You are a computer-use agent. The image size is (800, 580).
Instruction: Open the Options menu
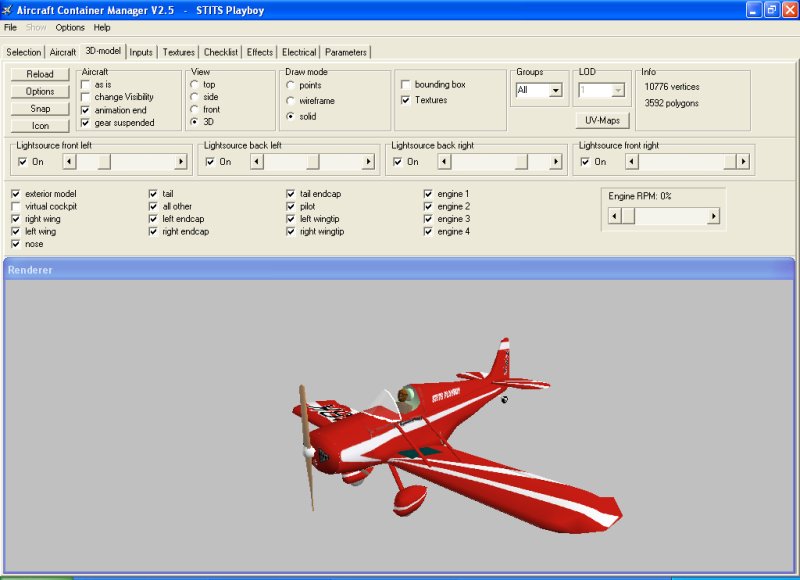pyautogui.click(x=70, y=27)
